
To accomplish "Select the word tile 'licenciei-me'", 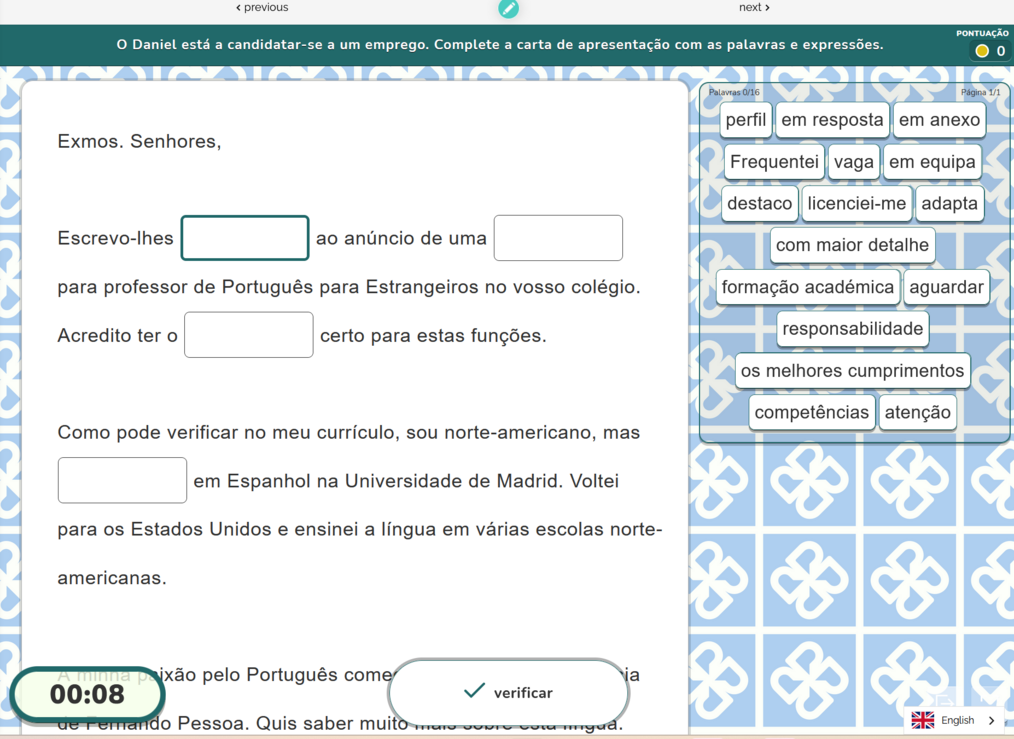I will [857, 203].
